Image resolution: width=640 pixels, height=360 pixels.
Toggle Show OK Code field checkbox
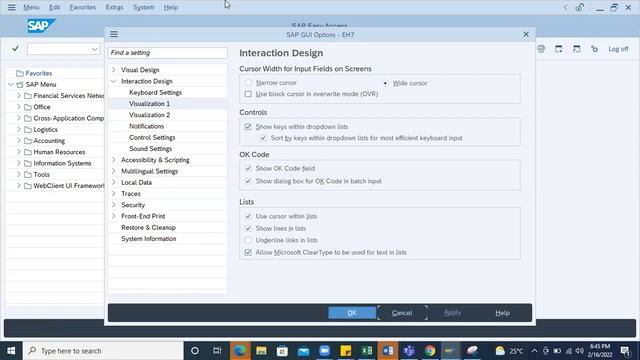tap(248, 168)
